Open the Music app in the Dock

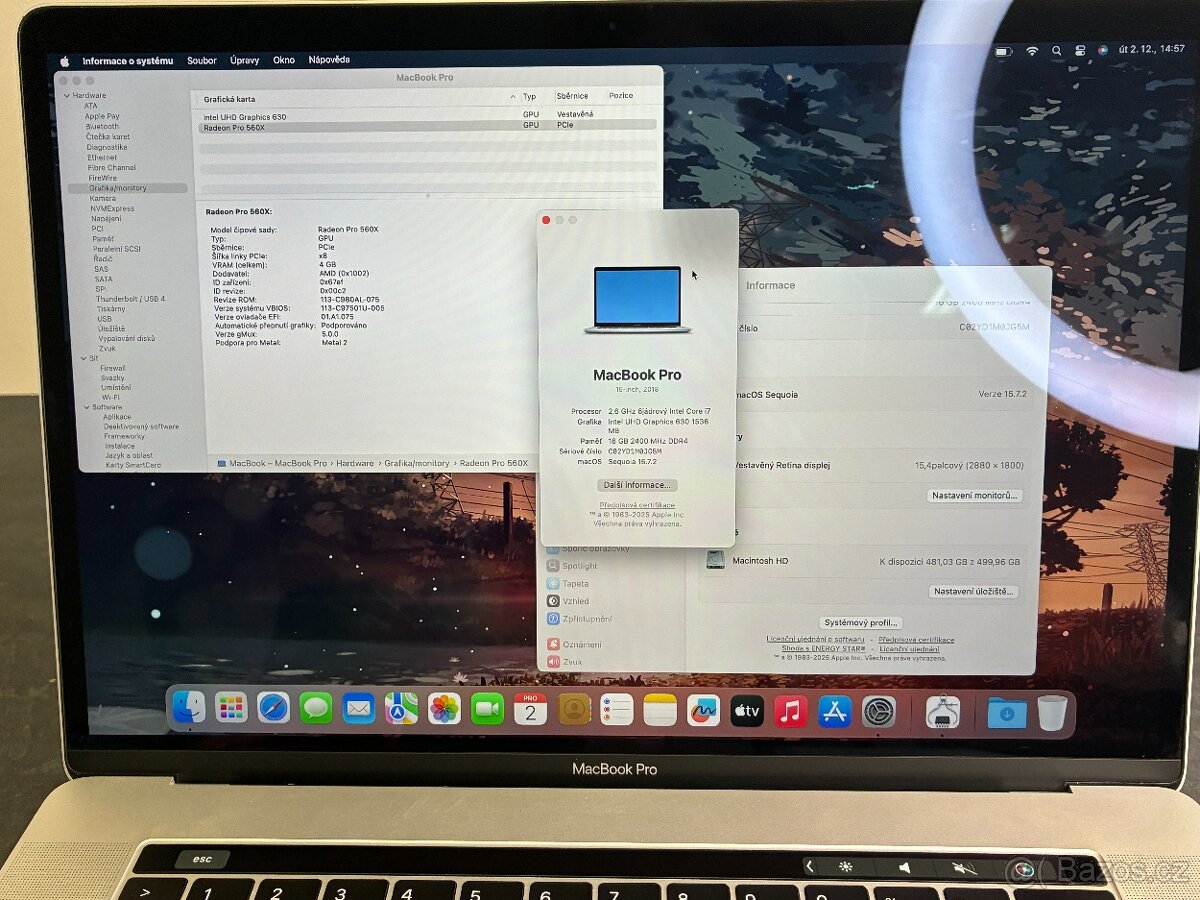pyautogui.click(x=791, y=711)
